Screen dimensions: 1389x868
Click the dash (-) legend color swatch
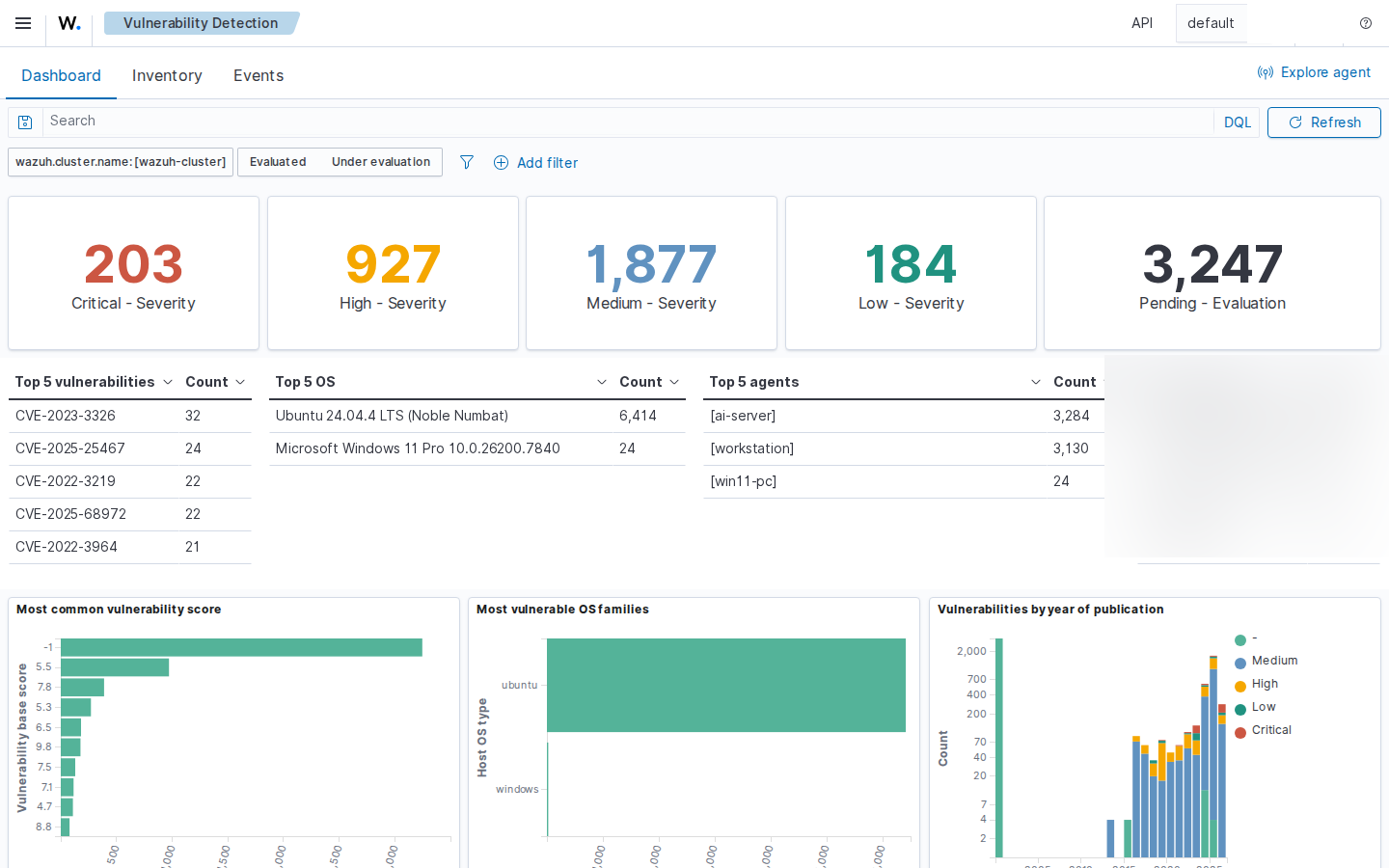pos(1240,640)
